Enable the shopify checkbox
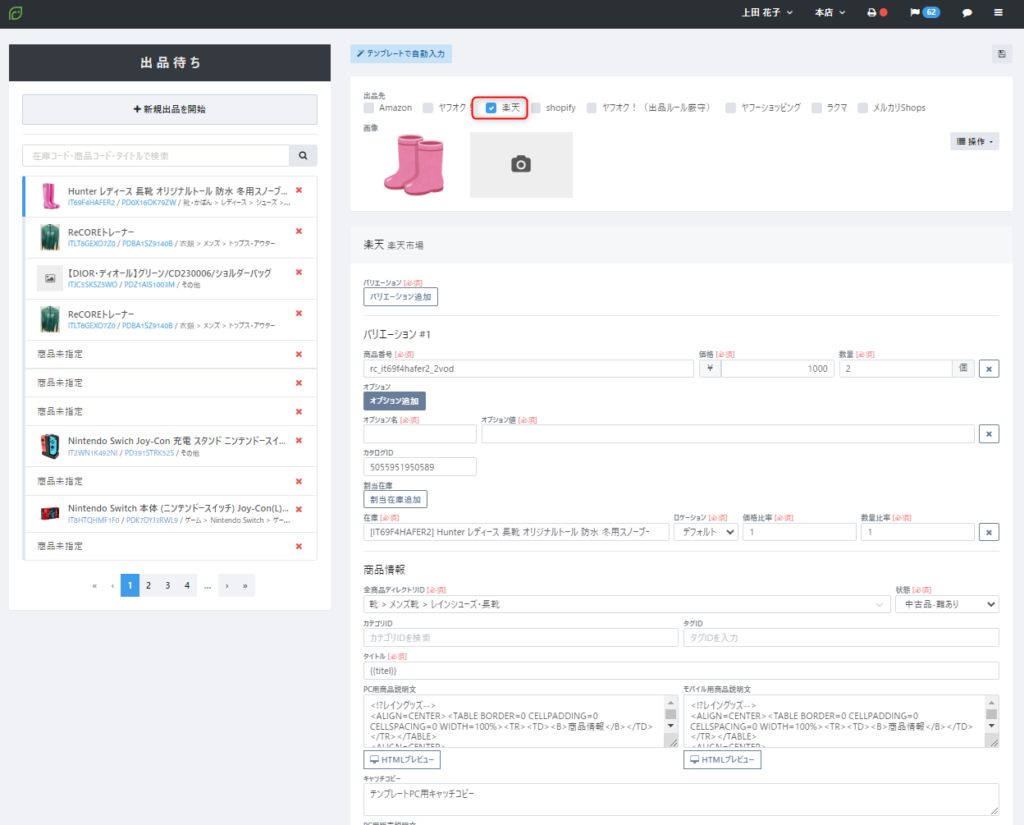 click(536, 108)
